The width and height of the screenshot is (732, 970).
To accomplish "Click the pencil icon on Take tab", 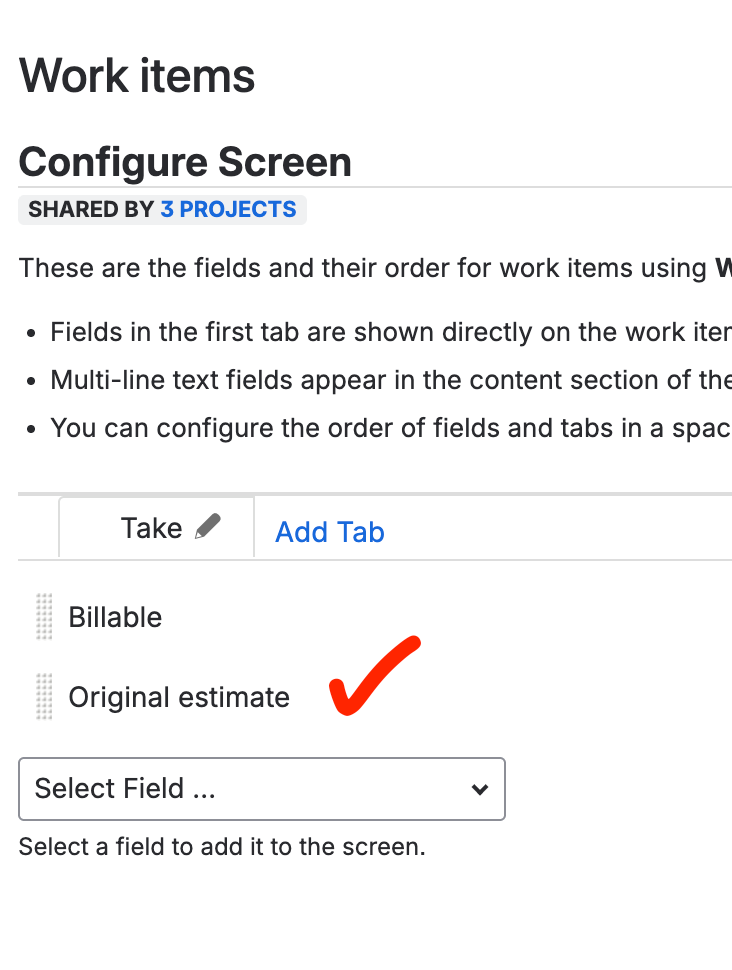I will [x=208, y=526].
